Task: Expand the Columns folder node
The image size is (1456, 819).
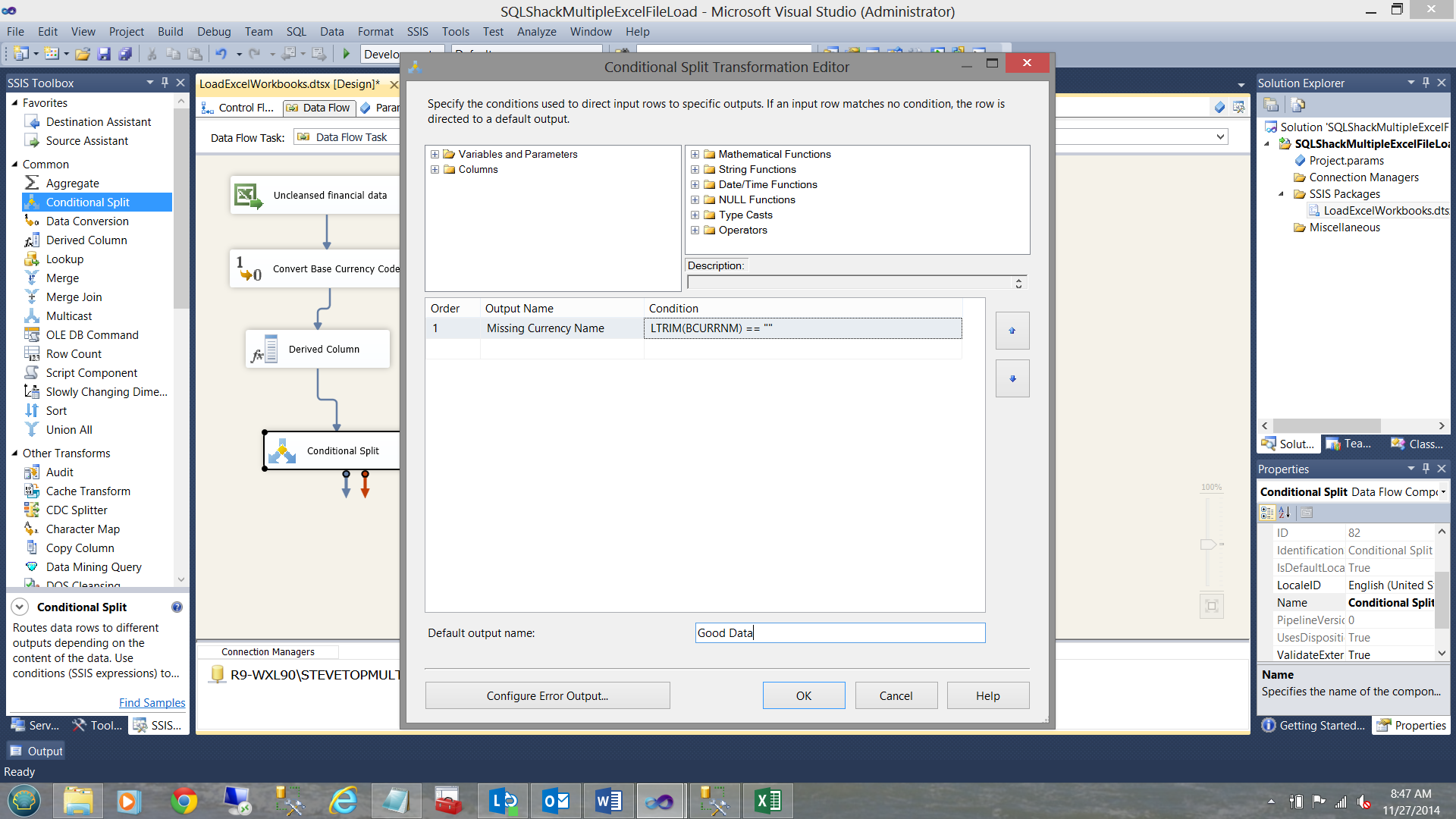Action: pos(435,169)
